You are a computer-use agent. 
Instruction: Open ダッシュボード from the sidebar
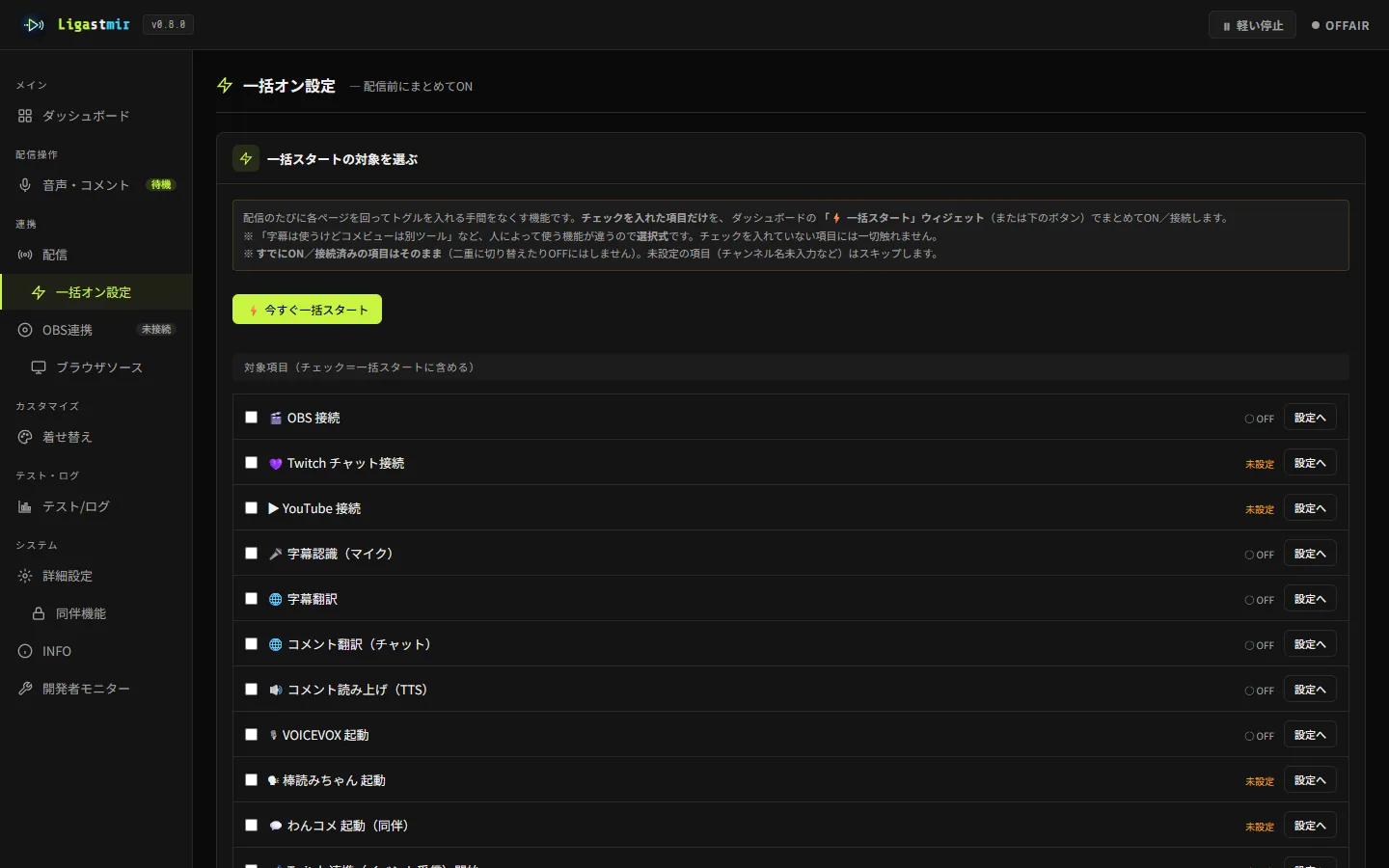point(96,116)
